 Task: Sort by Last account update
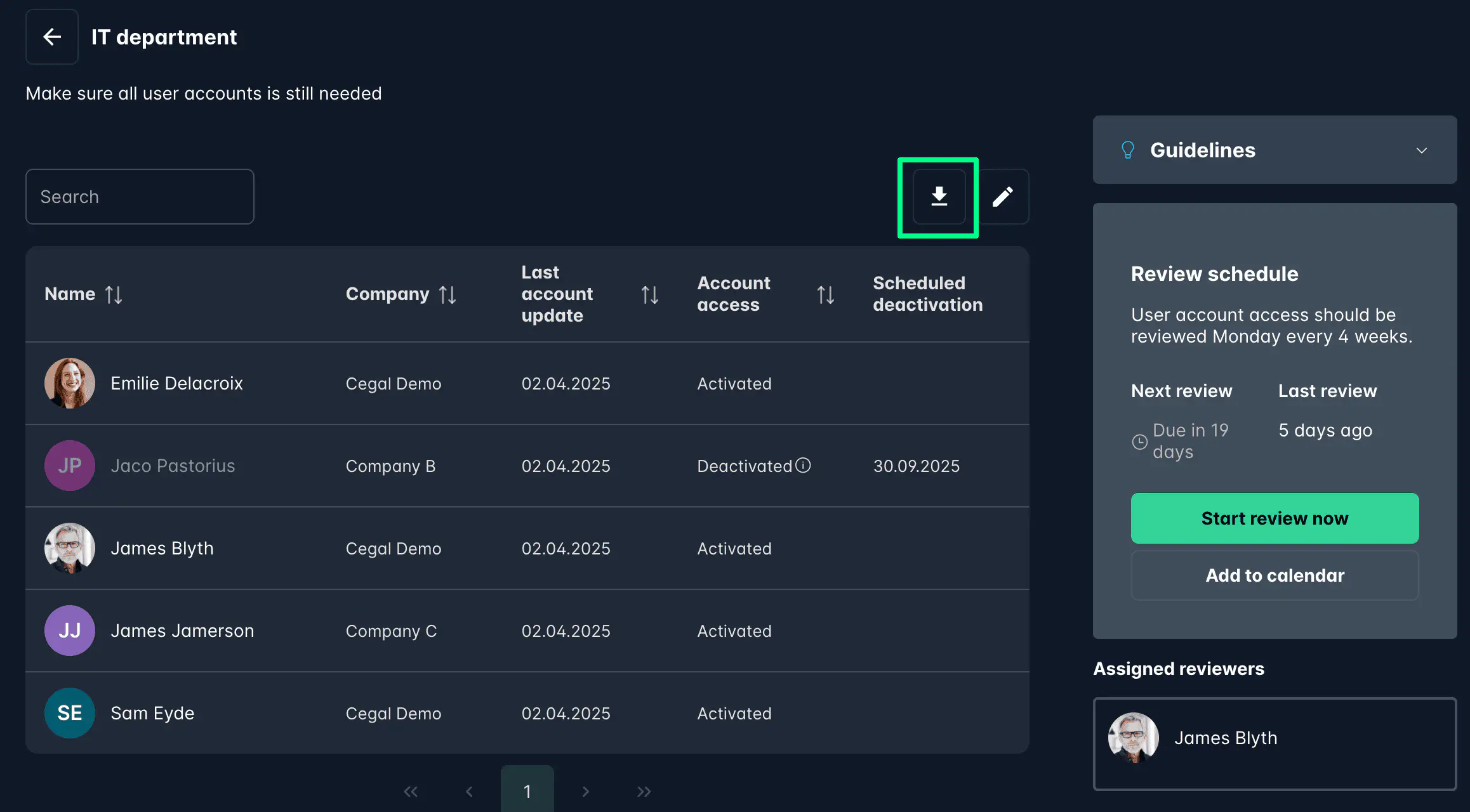tap(649, 294)
